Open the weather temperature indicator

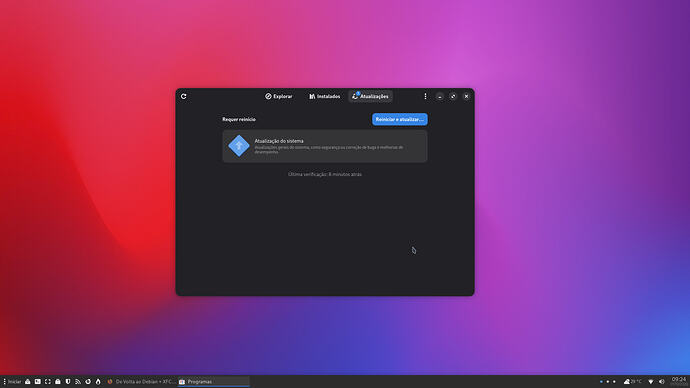coord(633,381)
